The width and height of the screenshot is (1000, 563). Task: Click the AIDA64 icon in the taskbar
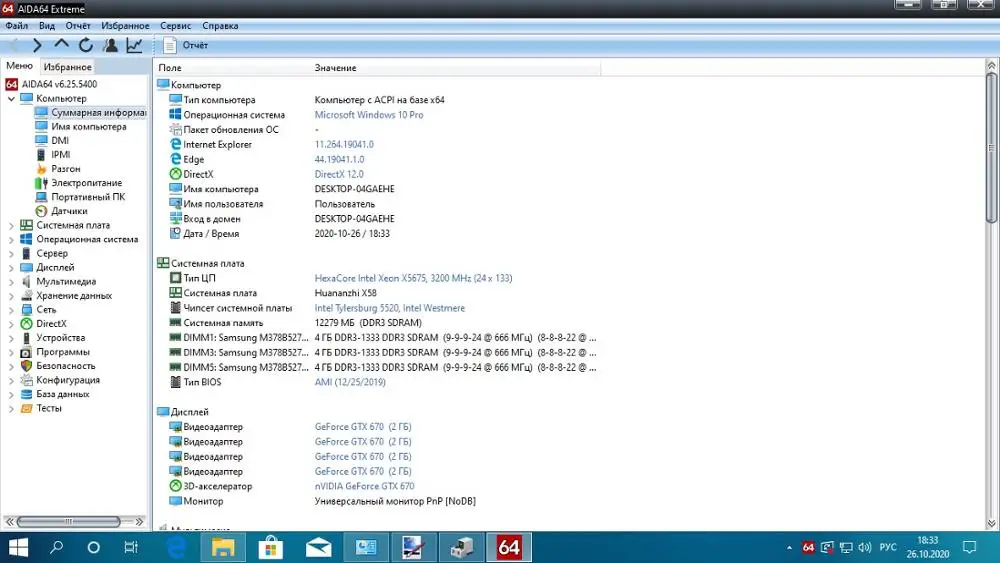coord(509,547)
